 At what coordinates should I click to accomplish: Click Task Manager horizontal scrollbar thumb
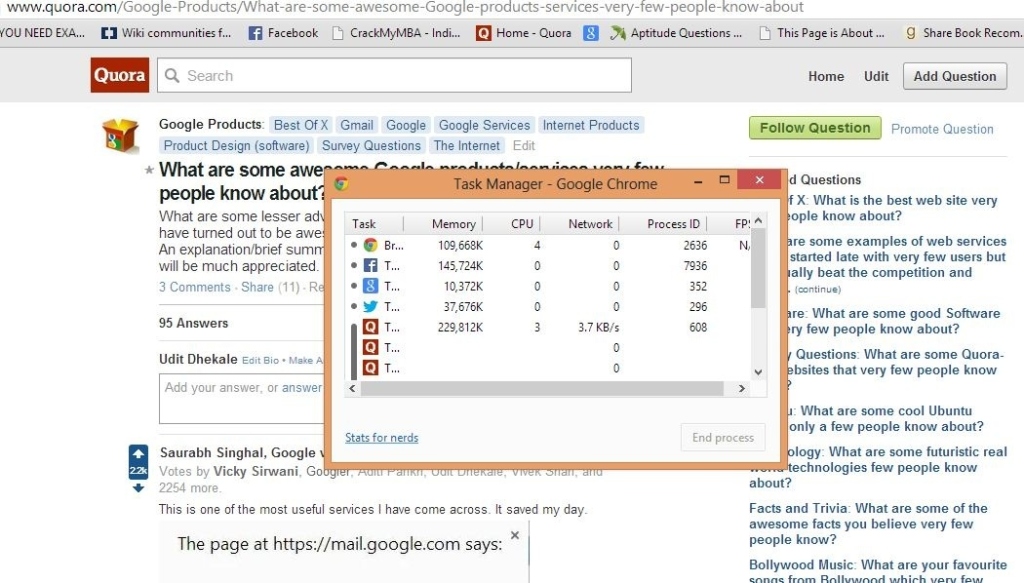[x=541, y=388]
